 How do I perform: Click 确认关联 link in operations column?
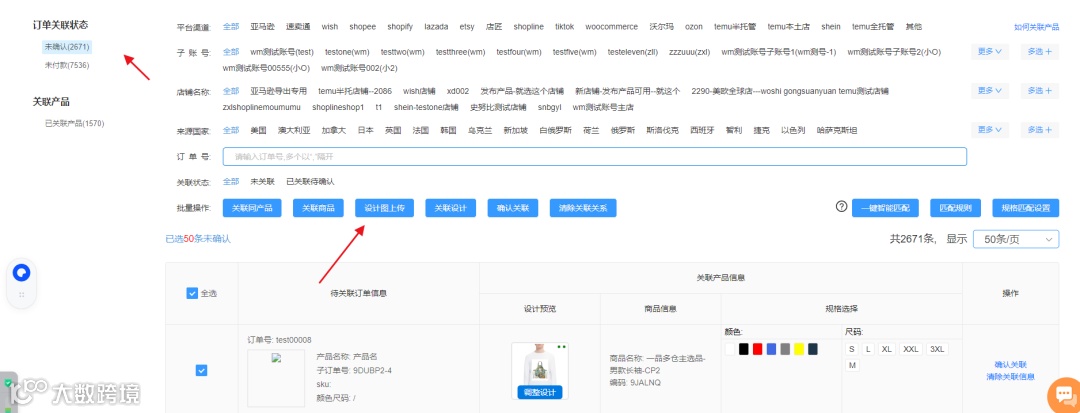coord(1010,365)
